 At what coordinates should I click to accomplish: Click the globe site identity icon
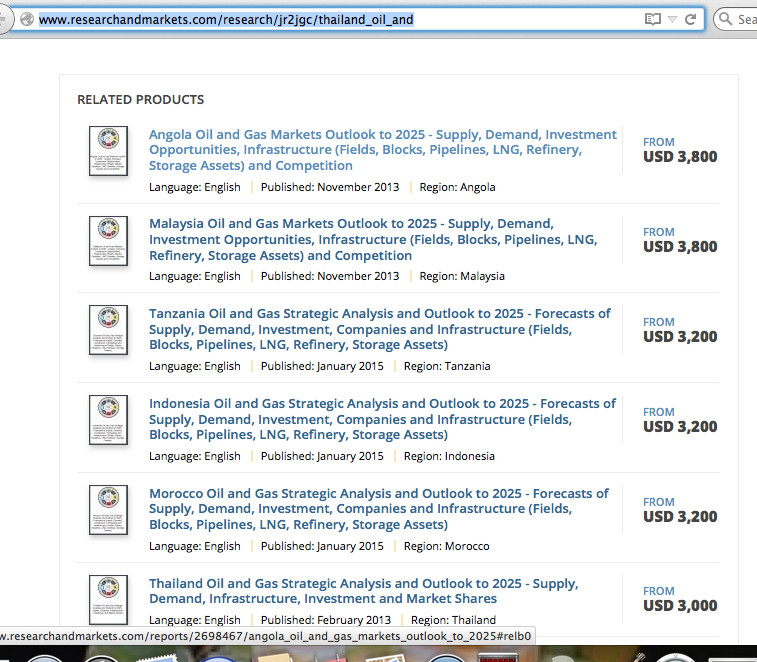pos(27,19)
